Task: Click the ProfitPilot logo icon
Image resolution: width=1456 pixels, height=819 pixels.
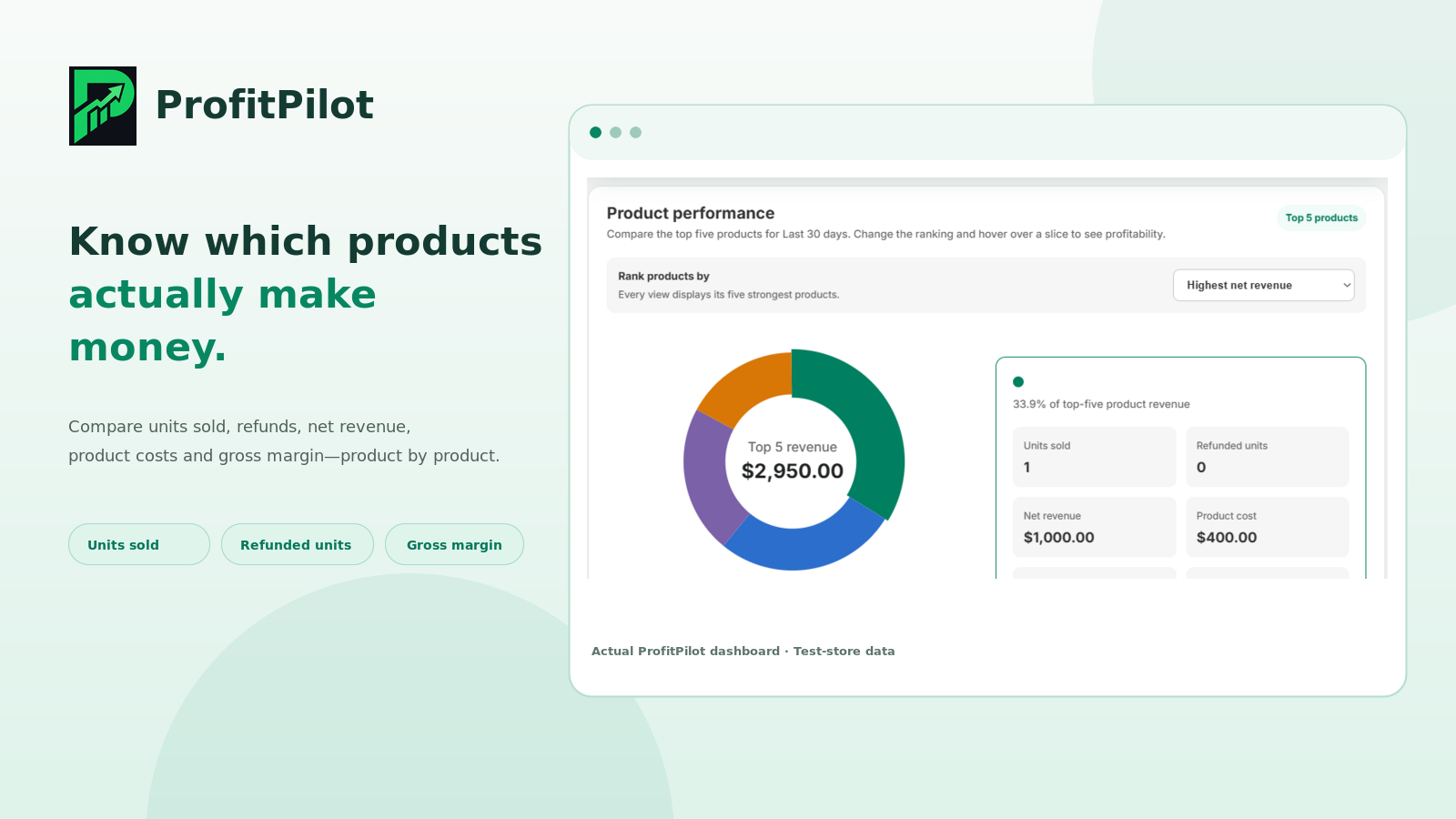Action: click(x=103, y=106)
